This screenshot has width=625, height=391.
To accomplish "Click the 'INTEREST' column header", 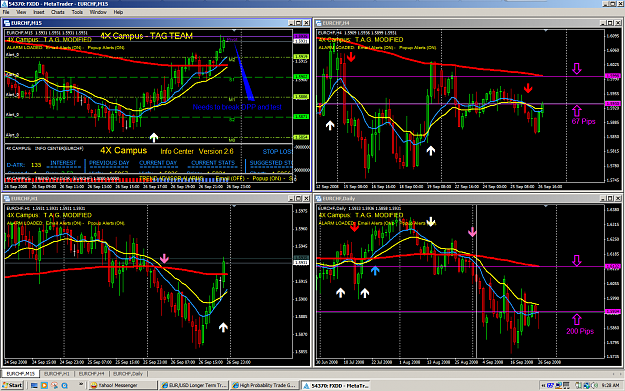I will coord(63,163).
